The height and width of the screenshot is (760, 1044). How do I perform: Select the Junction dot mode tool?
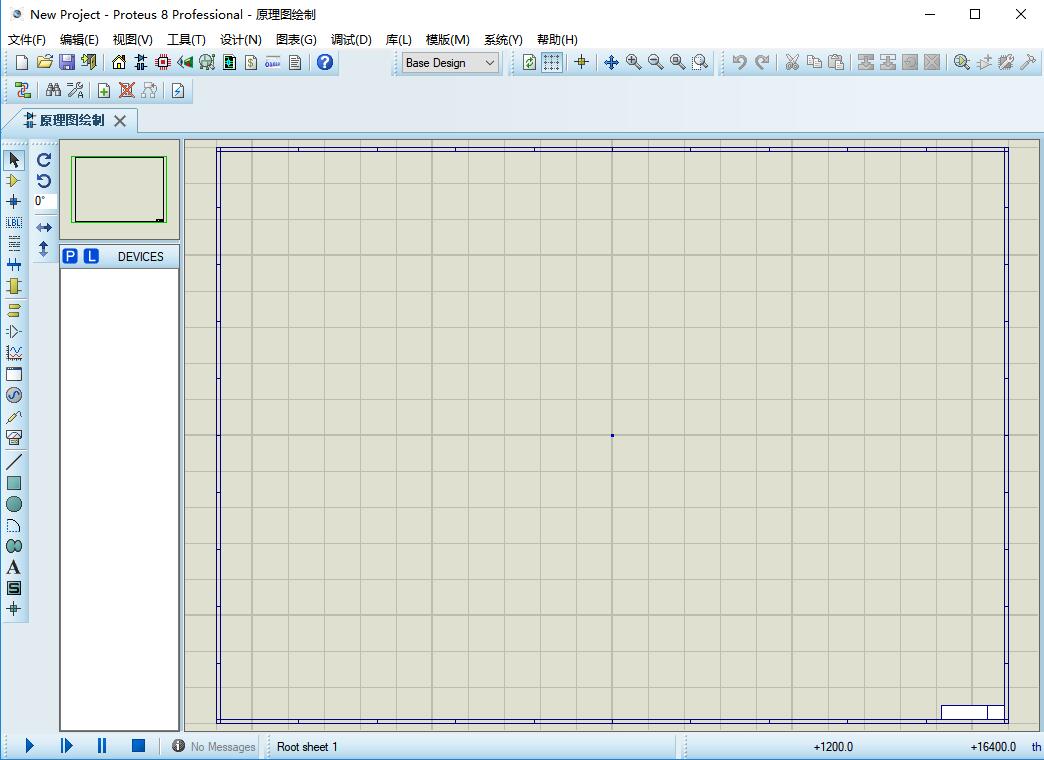point(14,202)
